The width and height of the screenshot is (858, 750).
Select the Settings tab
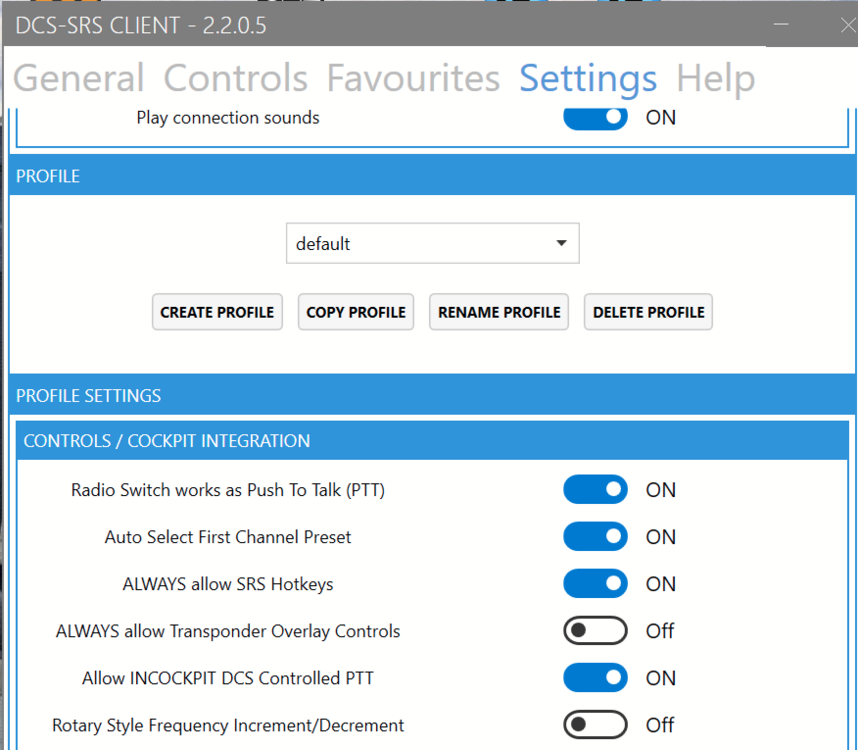[x=588, y=78]
